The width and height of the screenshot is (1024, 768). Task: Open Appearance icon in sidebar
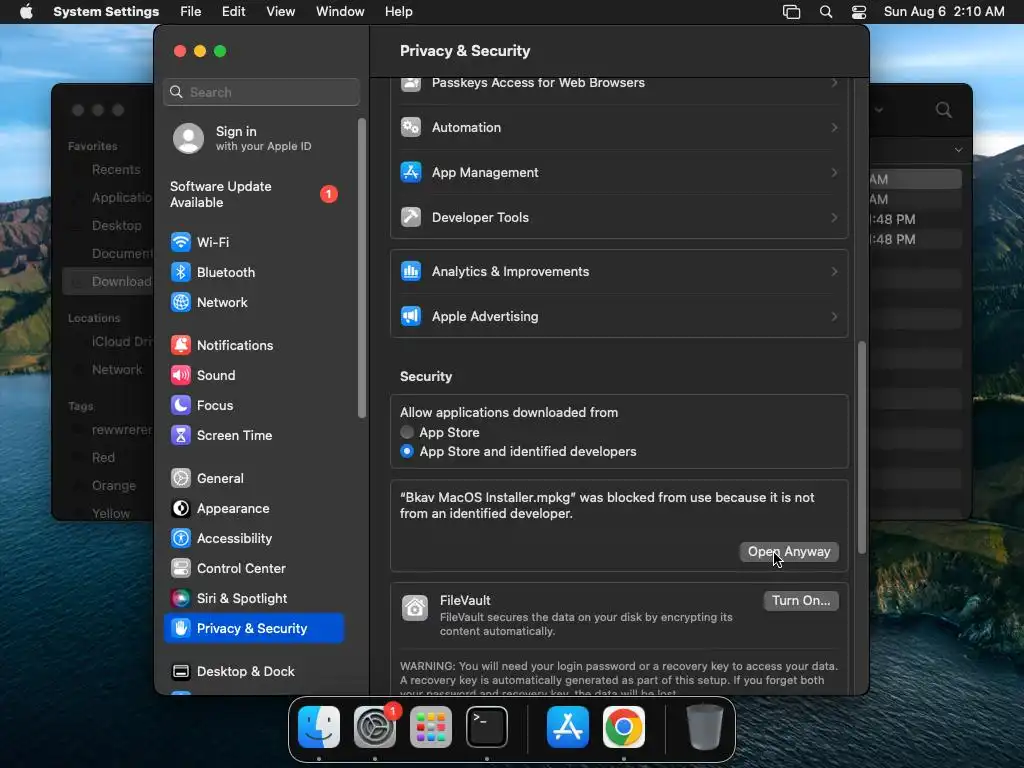click(x=181, y=509)
